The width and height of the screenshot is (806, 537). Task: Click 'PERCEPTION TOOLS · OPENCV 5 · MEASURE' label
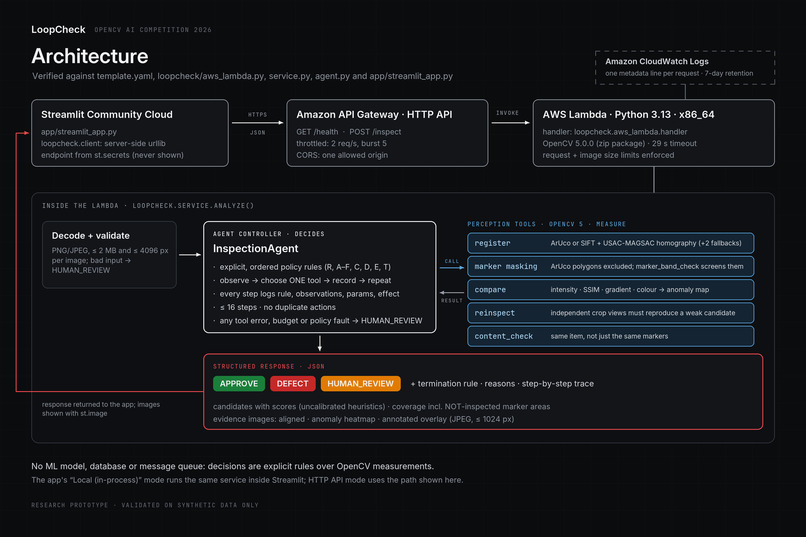point(546,224)
